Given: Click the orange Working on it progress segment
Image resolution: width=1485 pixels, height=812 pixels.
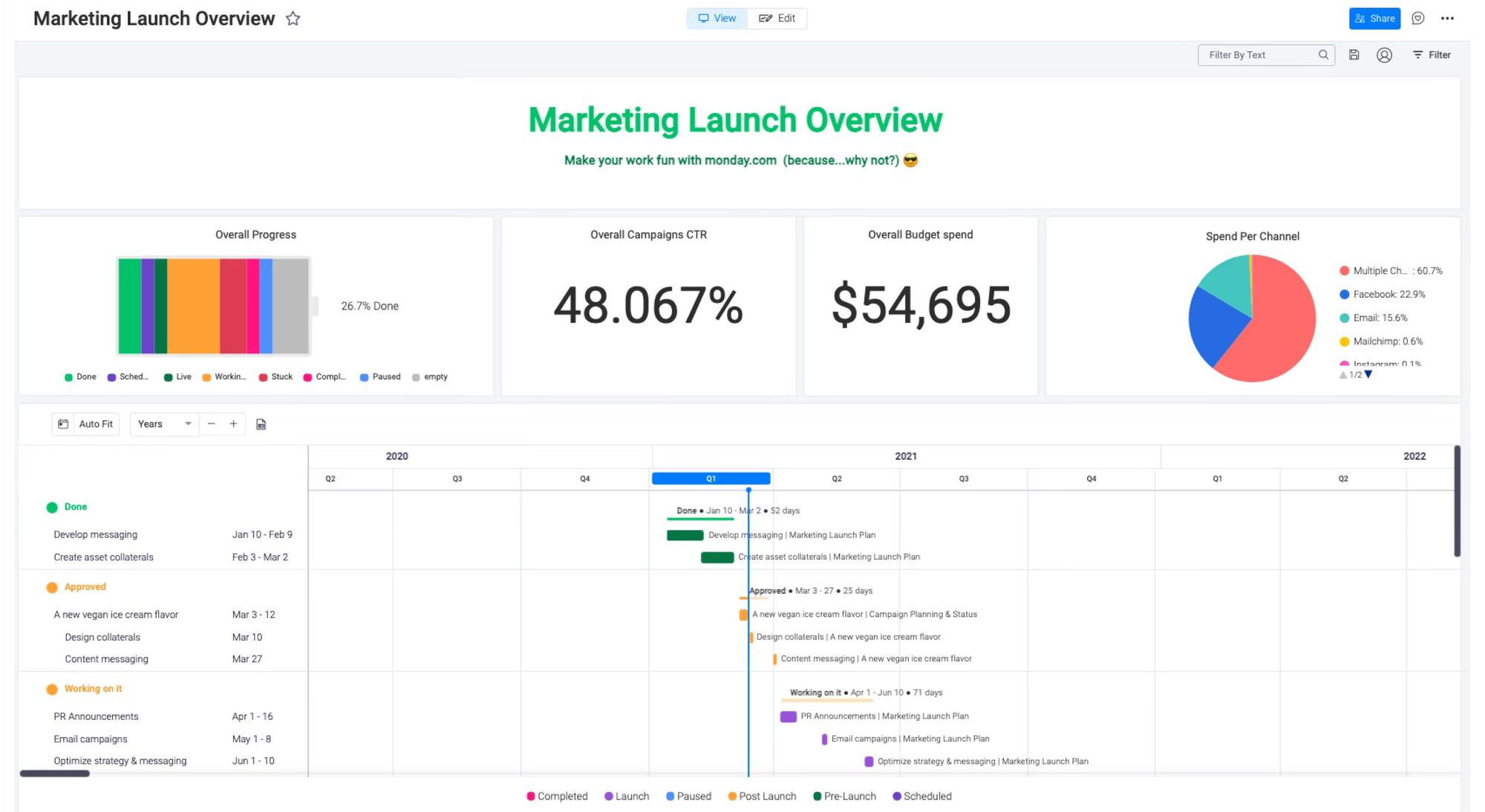Looking at the screenshot, I should [x=193, y=306].
